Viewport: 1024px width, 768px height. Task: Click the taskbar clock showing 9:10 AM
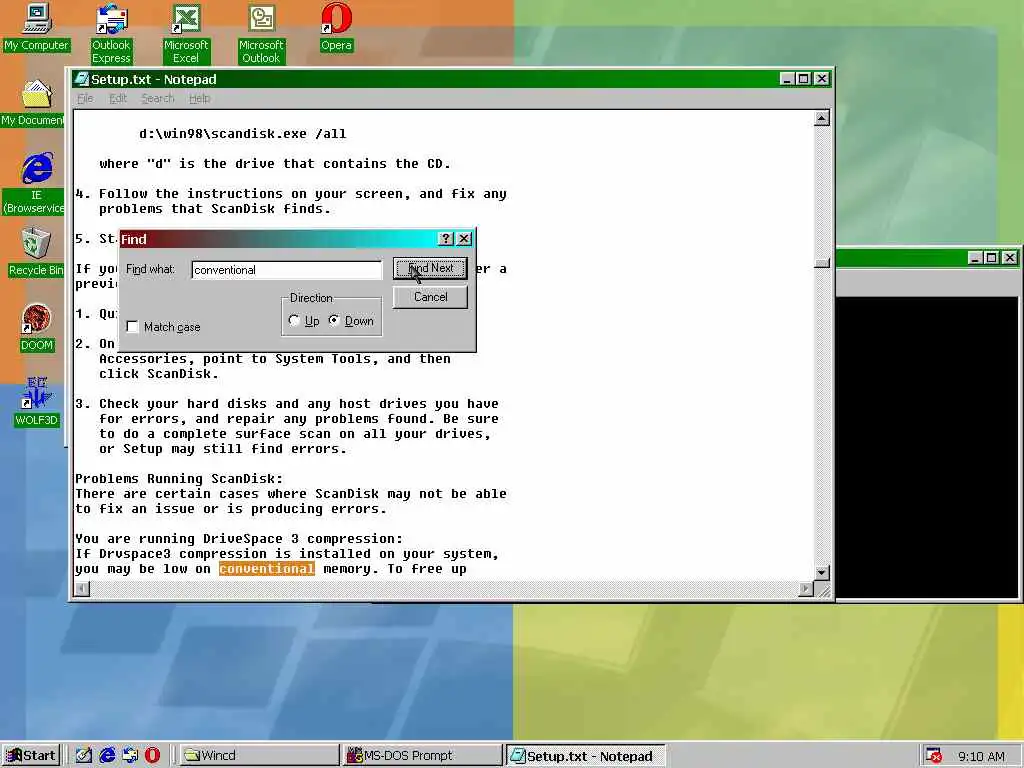(981, 756)
